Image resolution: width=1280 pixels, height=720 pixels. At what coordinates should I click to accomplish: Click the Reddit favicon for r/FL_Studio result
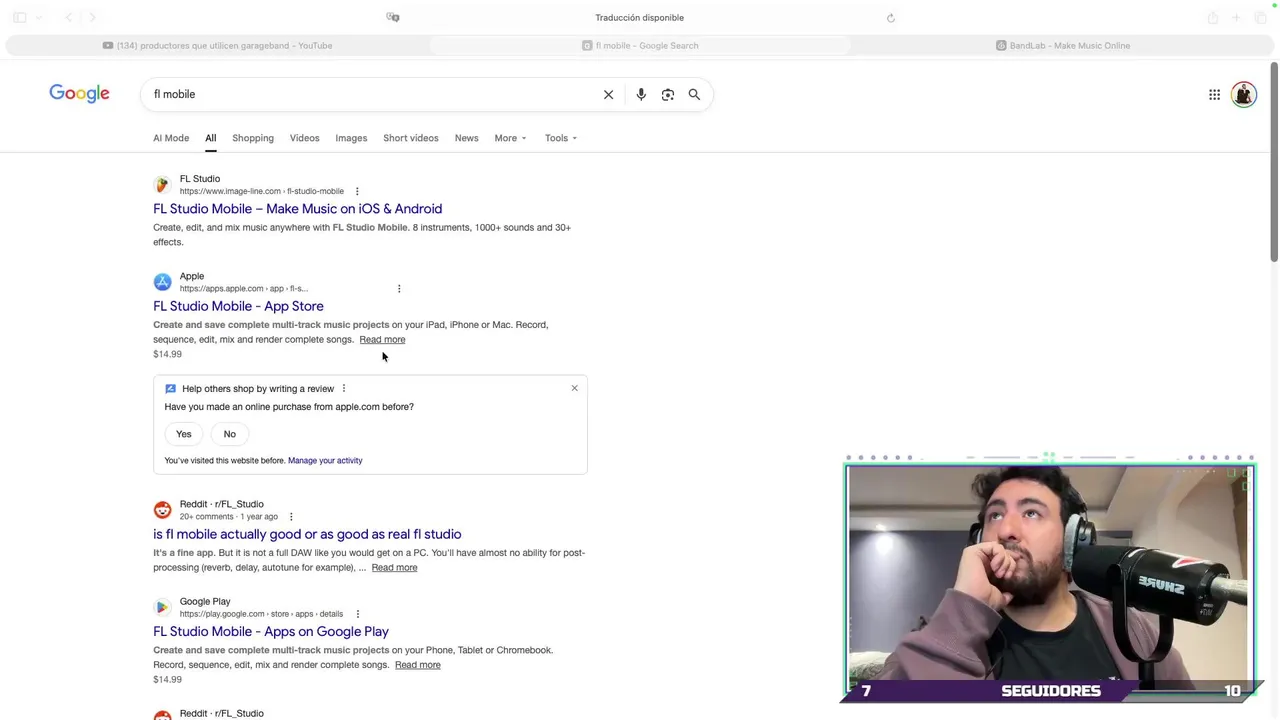[x=162, y=510]
